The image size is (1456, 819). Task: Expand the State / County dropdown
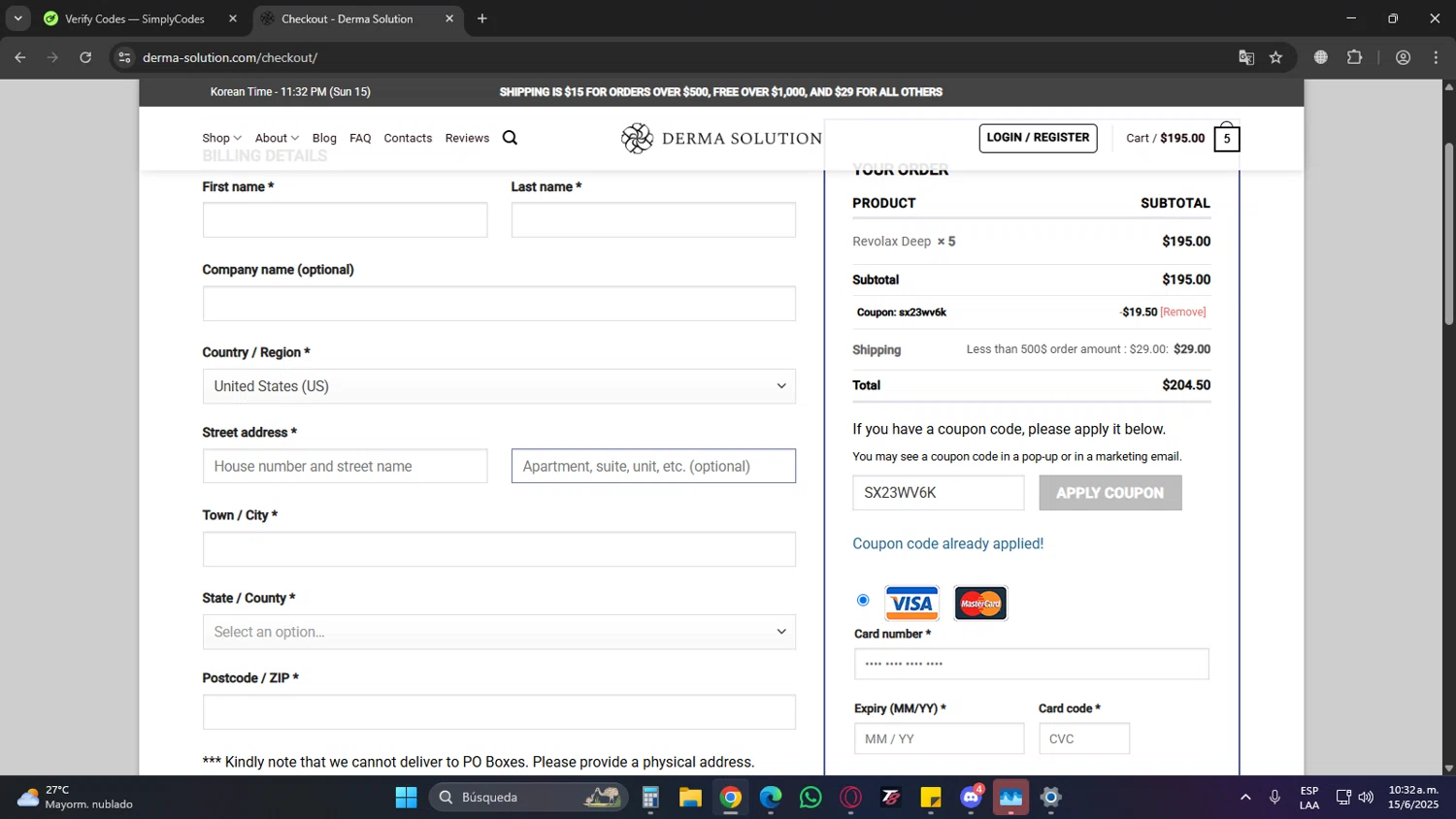[x=499, y=632]
